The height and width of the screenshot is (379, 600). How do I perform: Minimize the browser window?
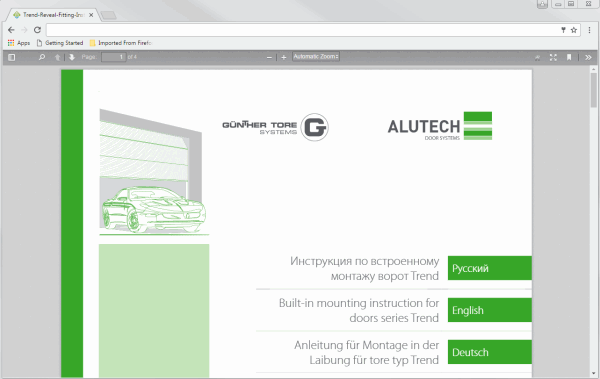pos(558,4)
